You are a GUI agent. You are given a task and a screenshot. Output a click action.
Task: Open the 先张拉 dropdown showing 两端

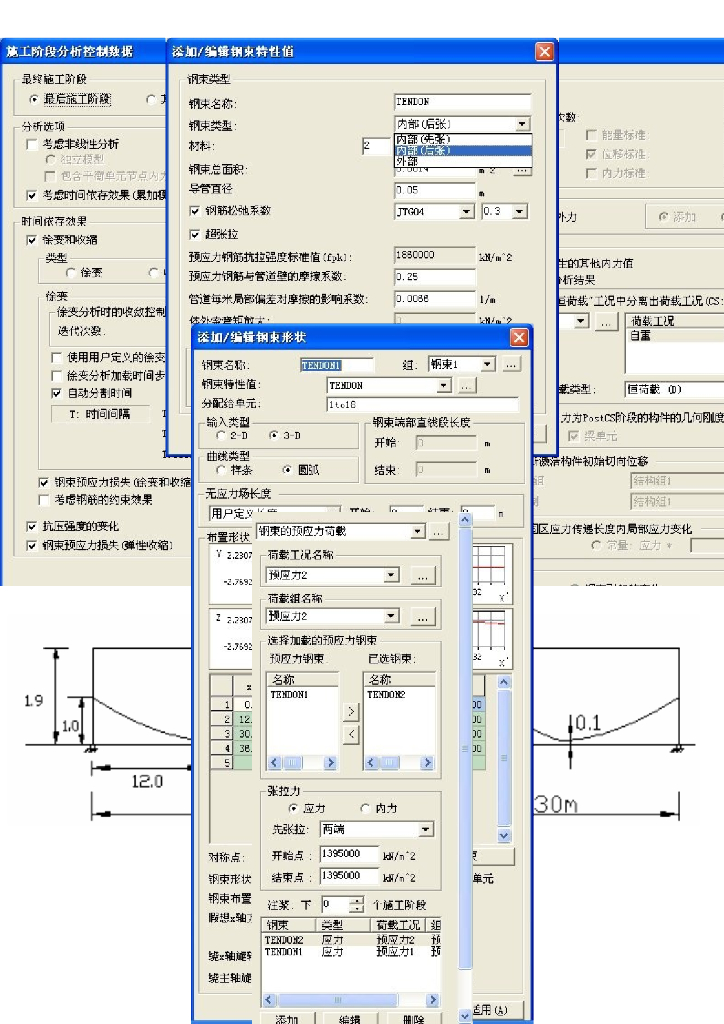point(425,829)
